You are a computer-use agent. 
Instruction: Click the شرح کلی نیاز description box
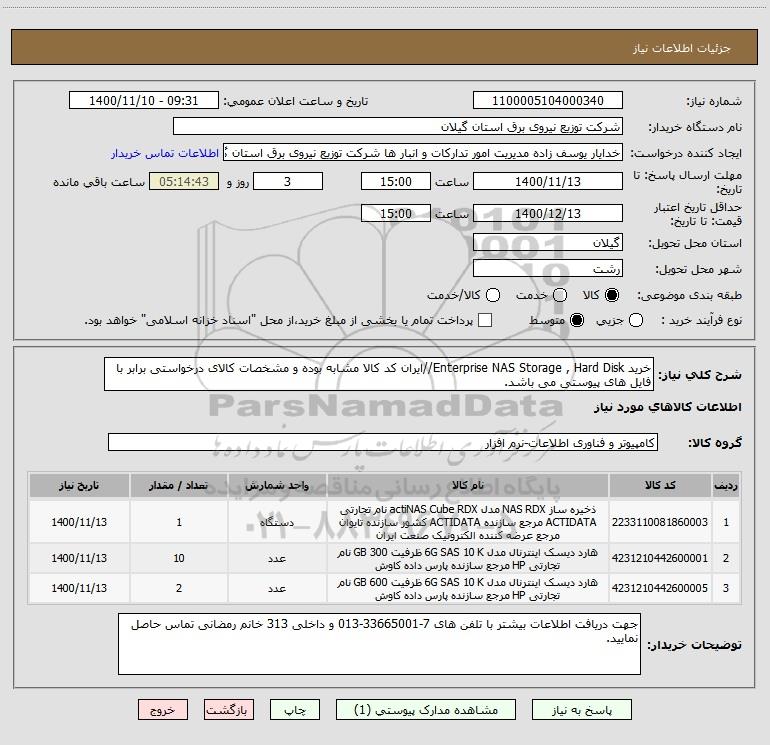pos(379,374)
